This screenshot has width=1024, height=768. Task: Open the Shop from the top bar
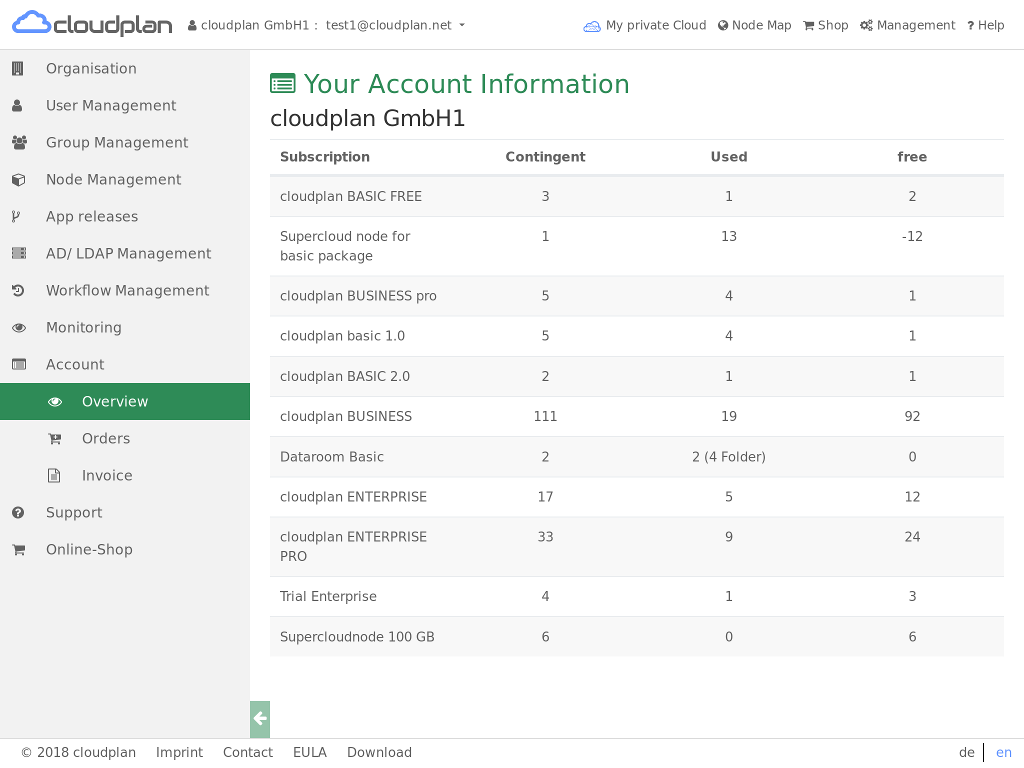825,25
